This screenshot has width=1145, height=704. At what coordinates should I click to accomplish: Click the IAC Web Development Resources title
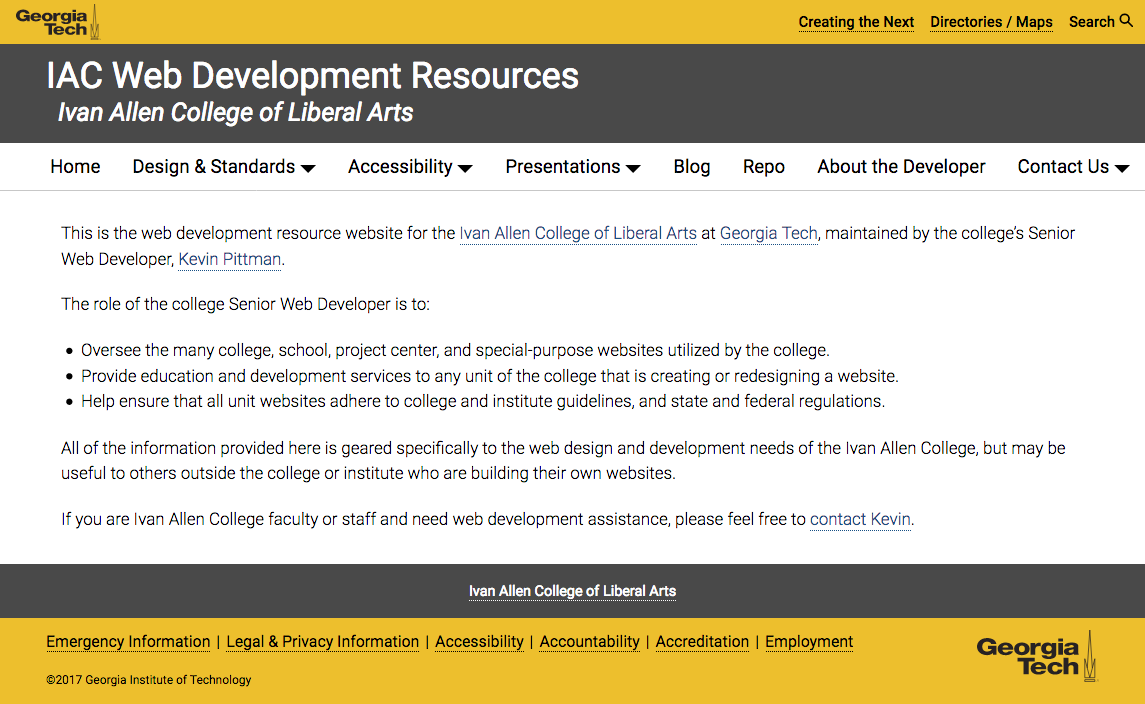(312, 76)
